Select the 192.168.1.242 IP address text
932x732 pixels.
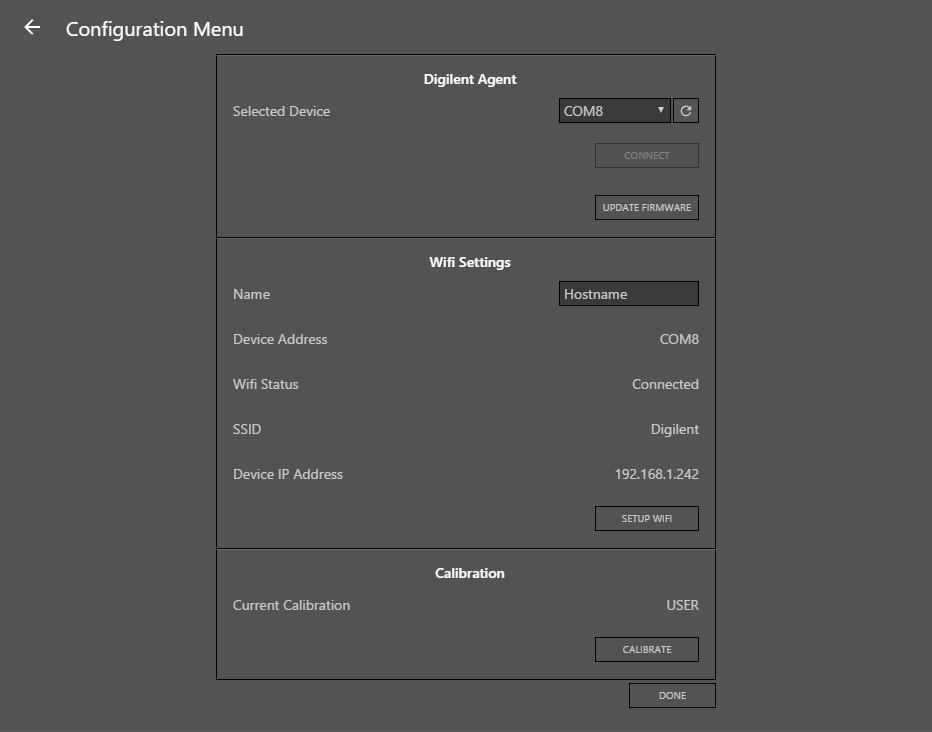[657, 474]
